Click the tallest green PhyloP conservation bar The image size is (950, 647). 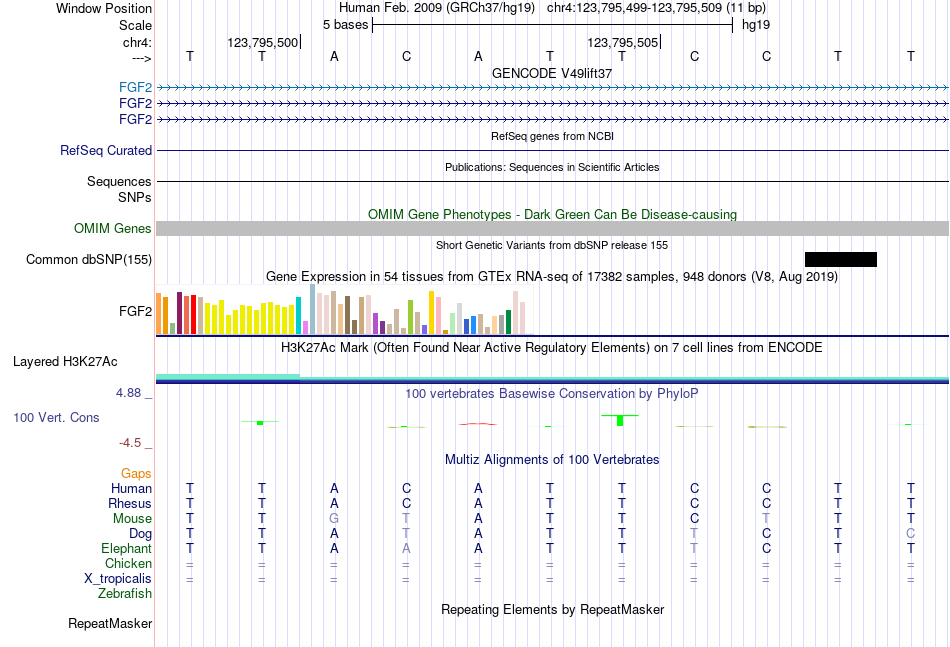pos(620,420)
